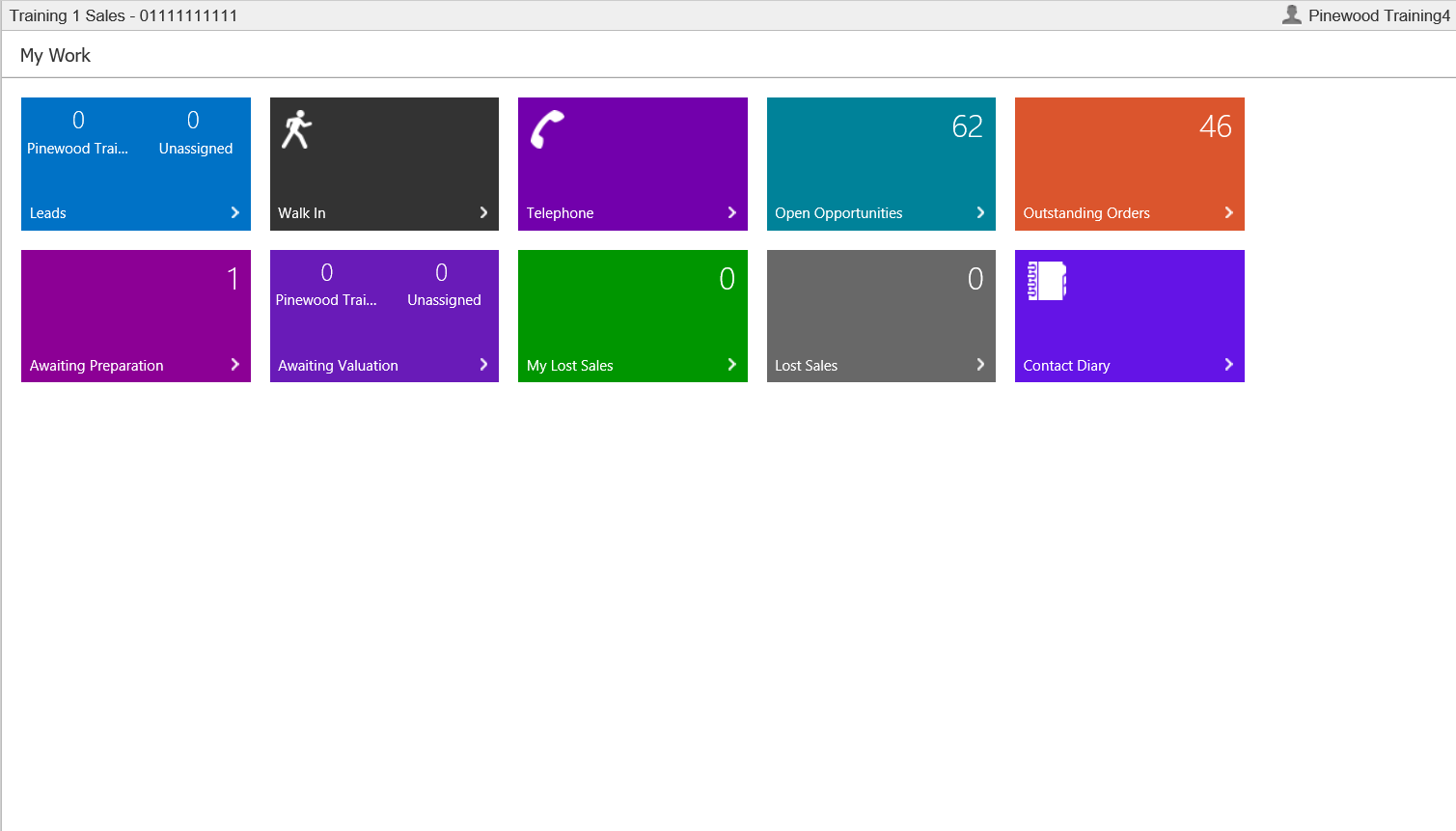
Task: Select the Awaiting Valuation label
Action: [338, 366]
